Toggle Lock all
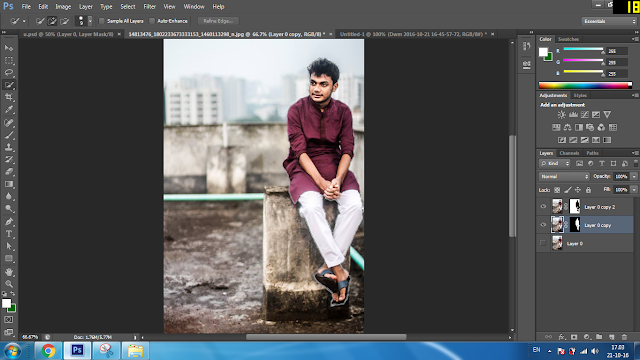 (588, 190)
